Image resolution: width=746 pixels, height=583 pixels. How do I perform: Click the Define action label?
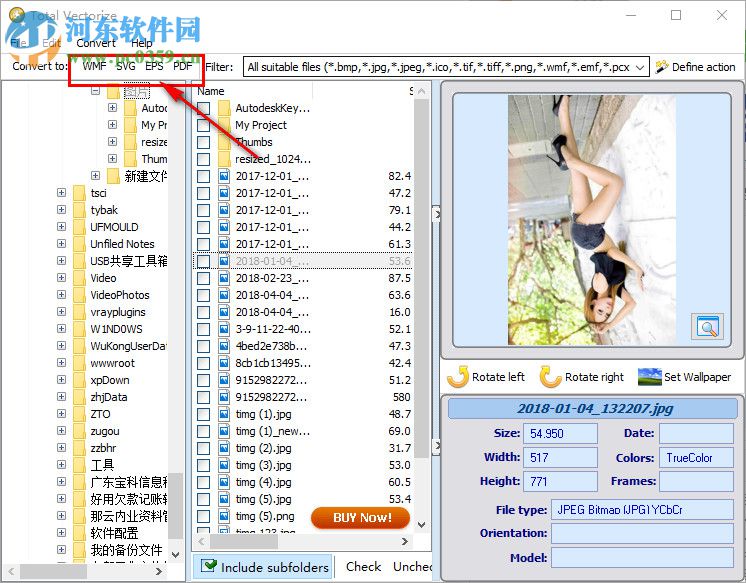click(x=704, y=67)
